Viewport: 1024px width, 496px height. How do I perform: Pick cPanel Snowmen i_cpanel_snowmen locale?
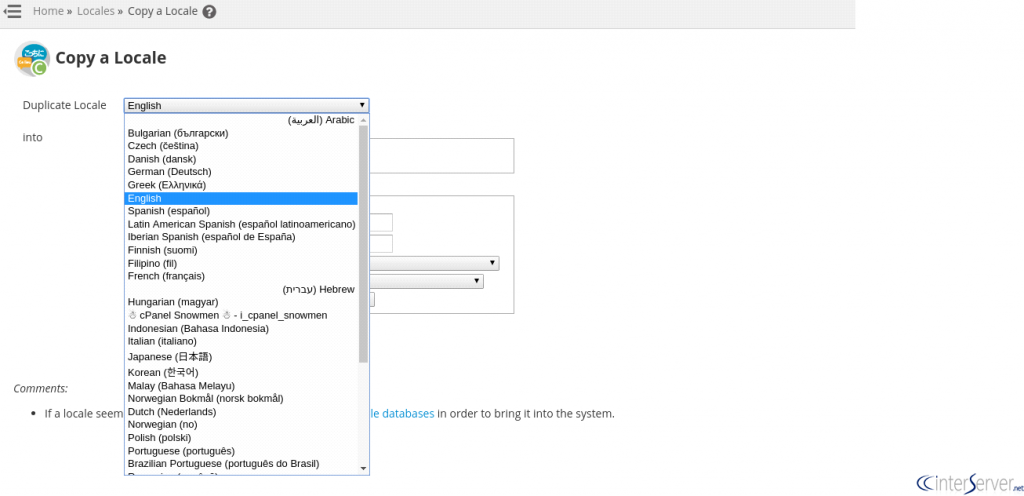(x=241, y=315)
